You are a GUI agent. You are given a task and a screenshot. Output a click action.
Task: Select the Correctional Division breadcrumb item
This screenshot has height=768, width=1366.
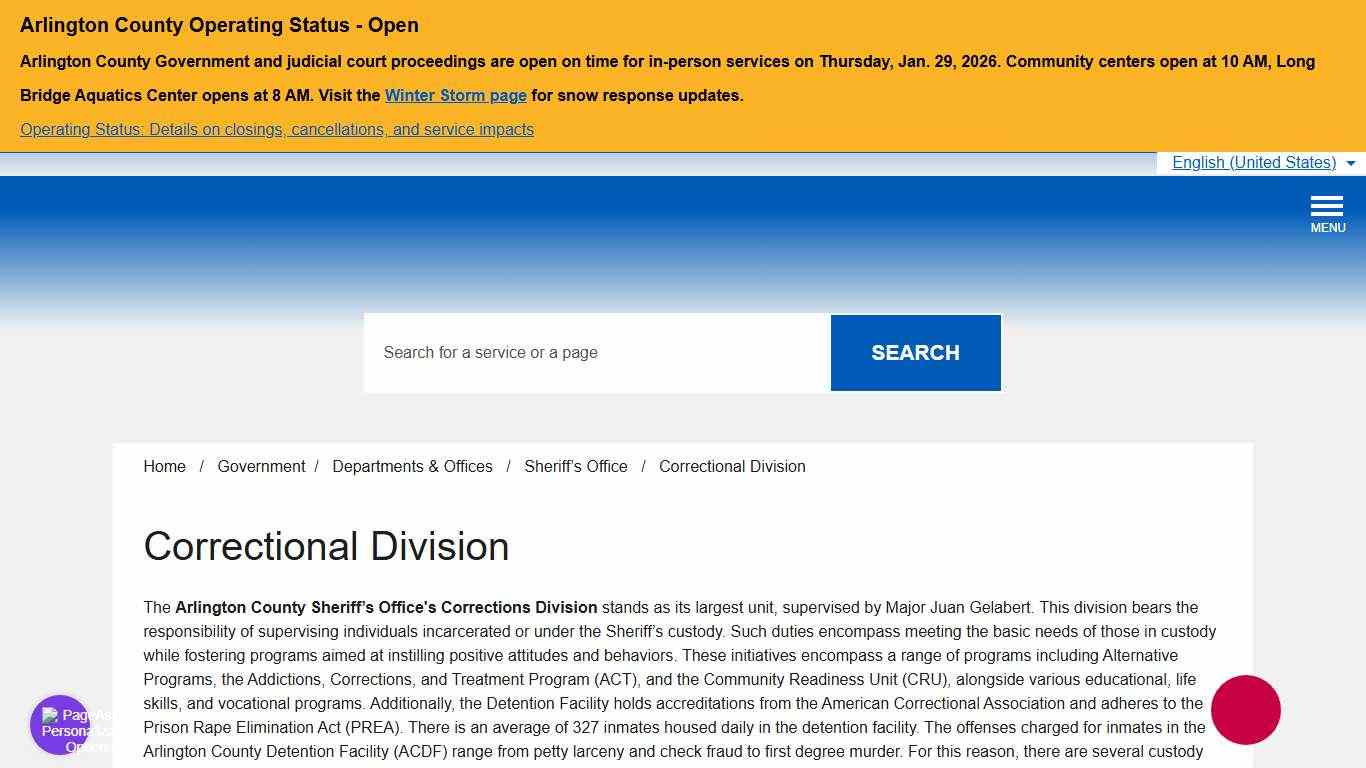pyautogui.click(x=732, y=466)
